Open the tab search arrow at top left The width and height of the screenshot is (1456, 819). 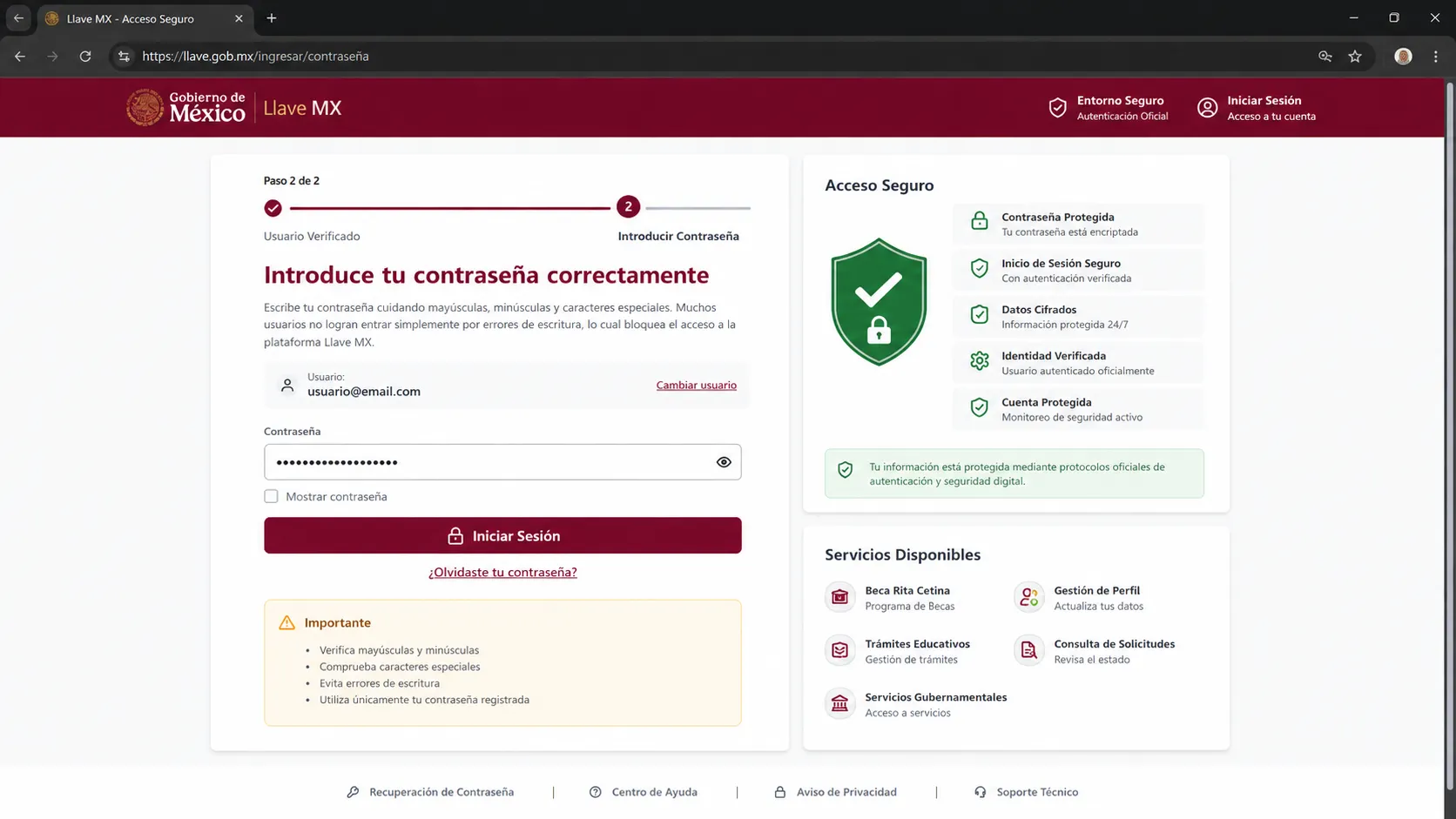[x=18, y=18]
